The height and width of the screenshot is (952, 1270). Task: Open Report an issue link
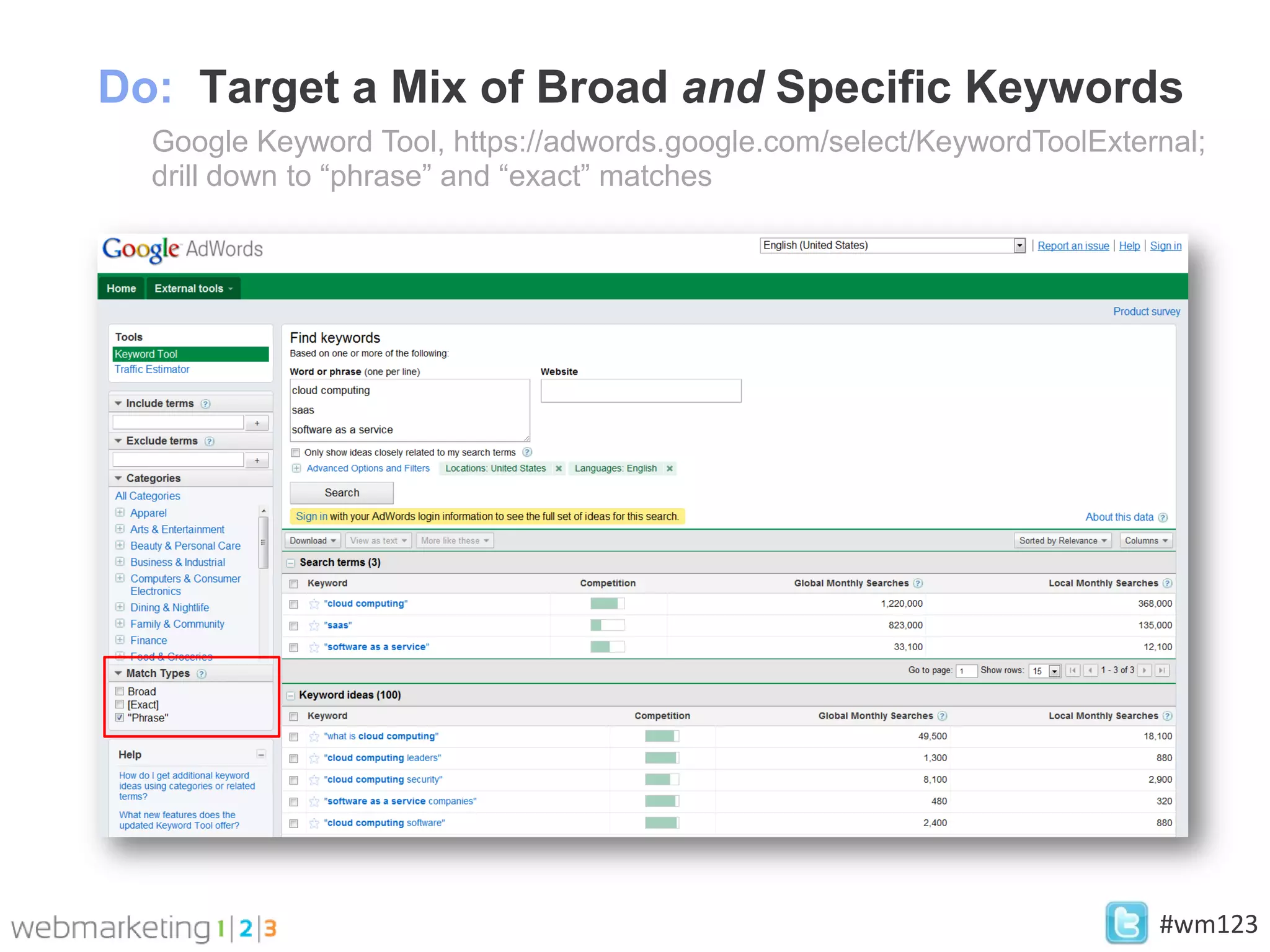pyautogui.click(x=1073, y=246)
